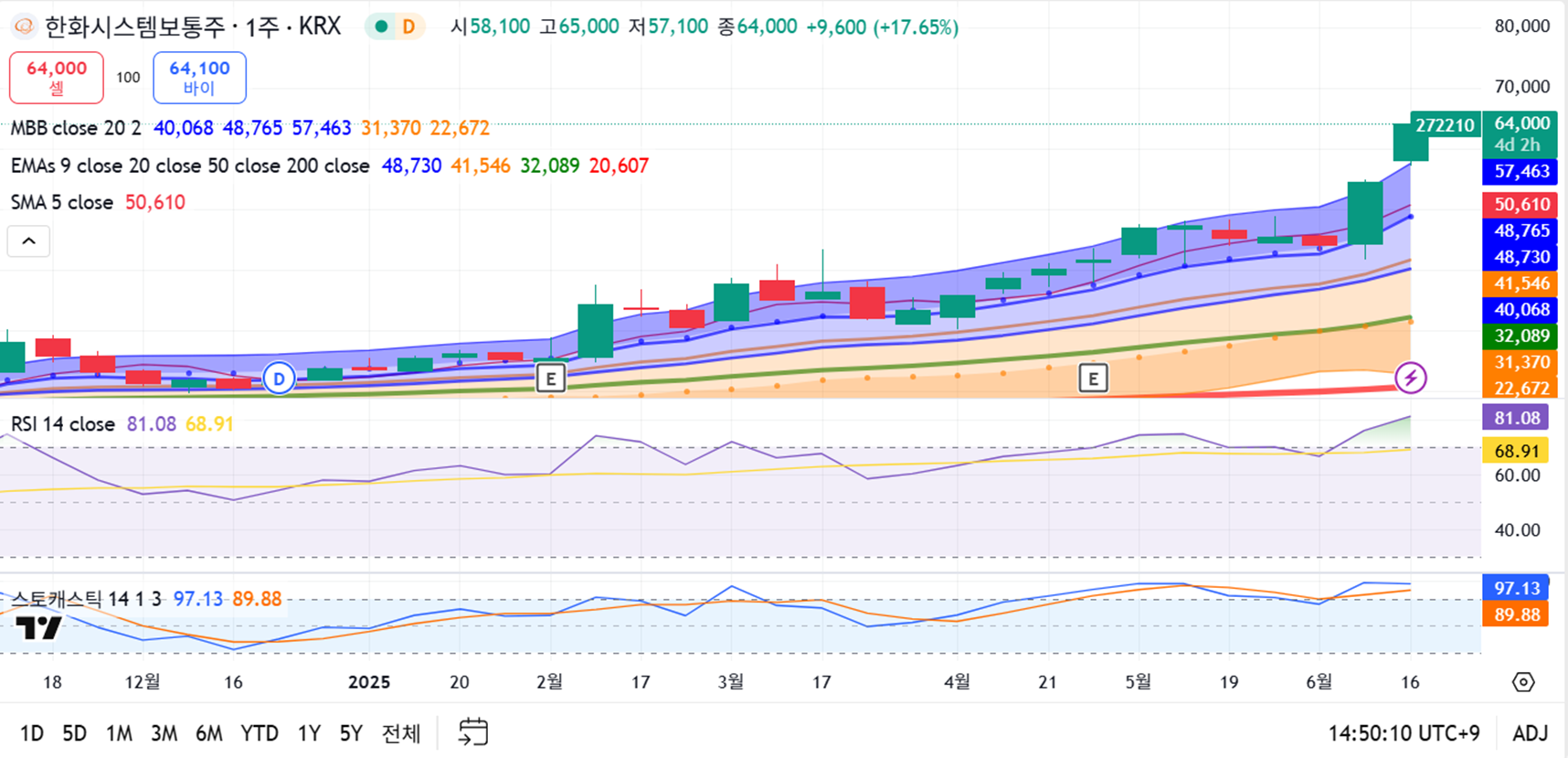Select the 1D time range
1568x758 pixels.
tap(32, 733)
